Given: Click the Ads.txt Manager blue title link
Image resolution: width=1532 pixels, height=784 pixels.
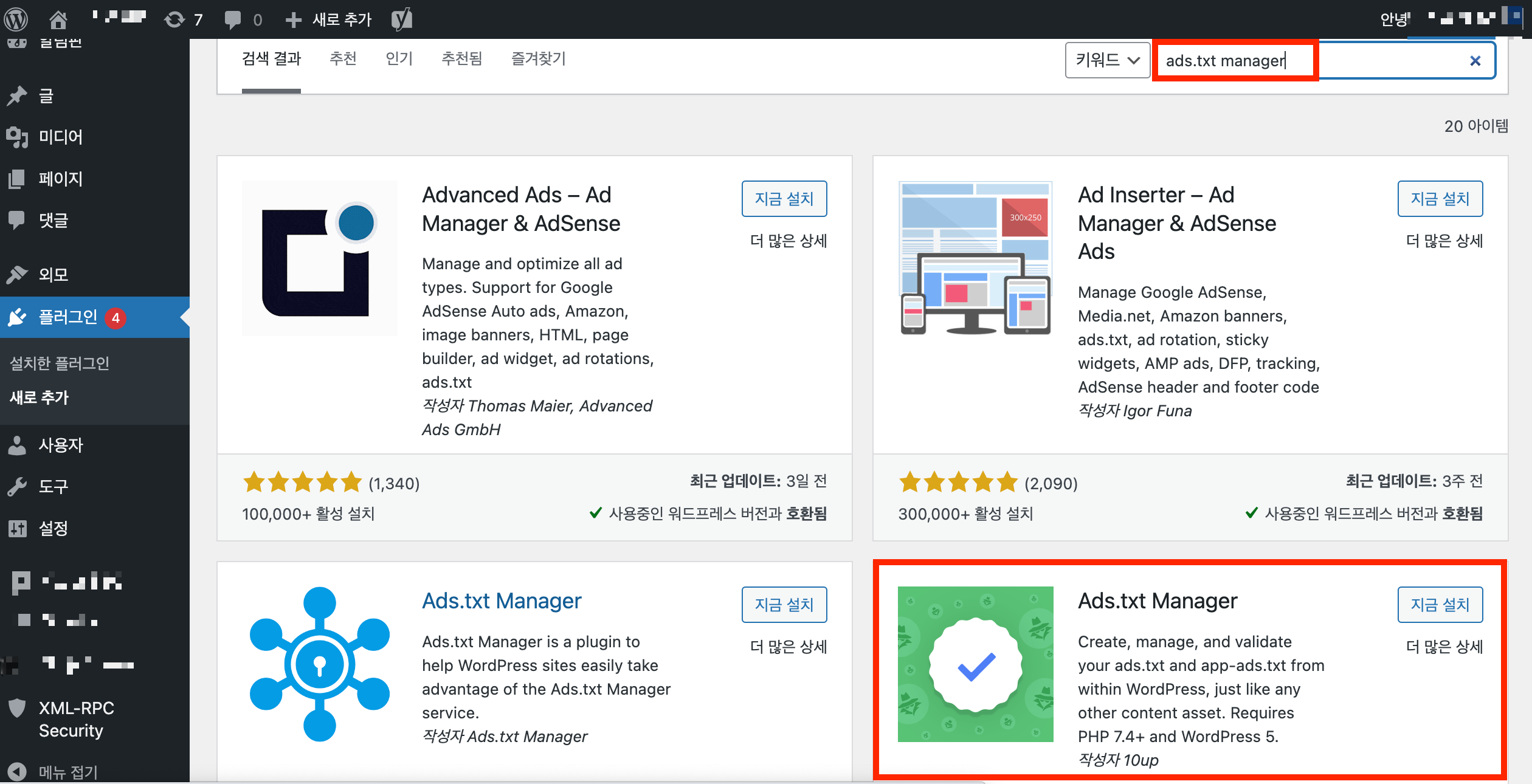Looking at the screenshot, I should [x=502, y=601].
